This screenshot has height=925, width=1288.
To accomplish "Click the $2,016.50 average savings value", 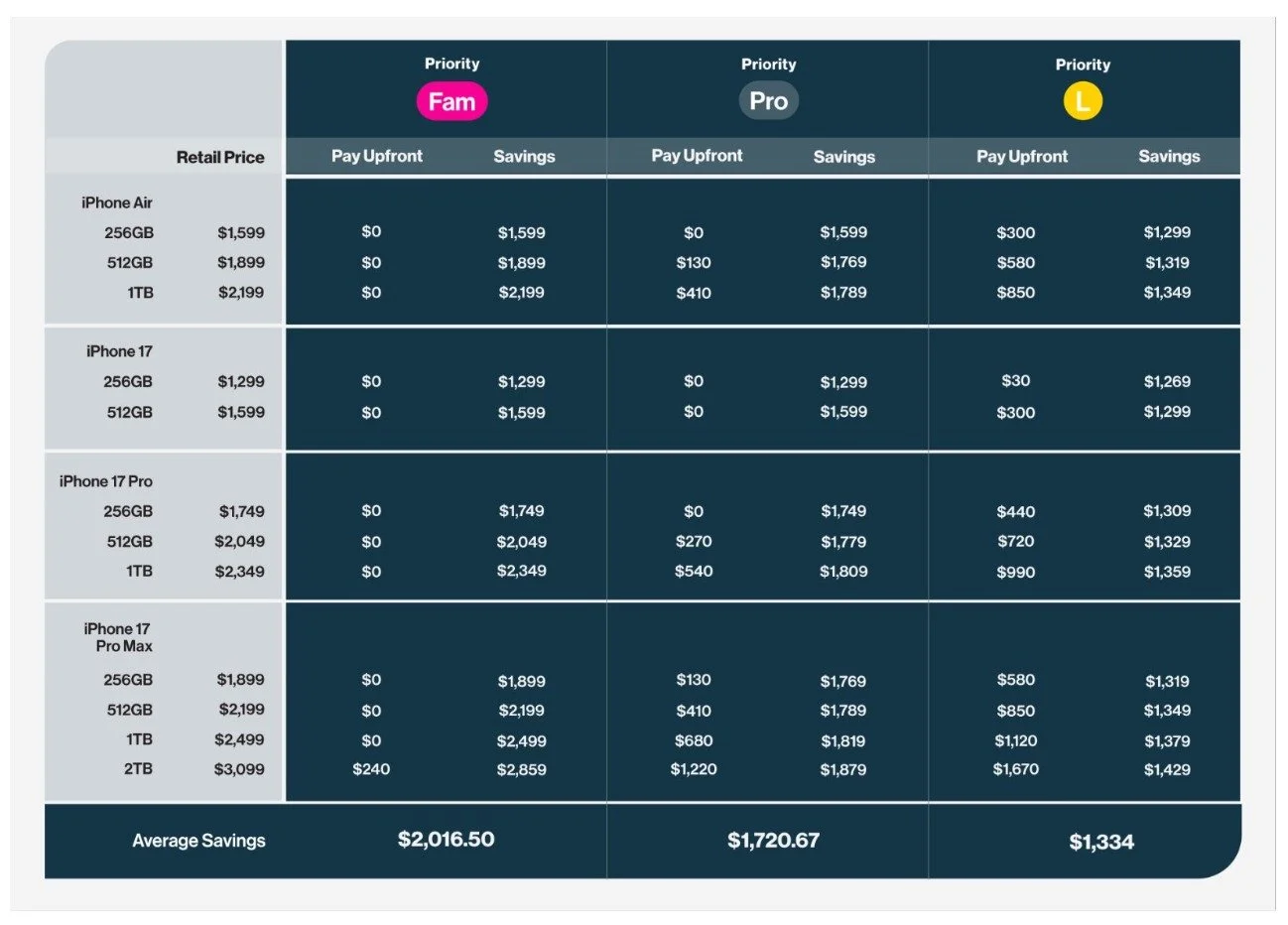I will coord(446,840).
